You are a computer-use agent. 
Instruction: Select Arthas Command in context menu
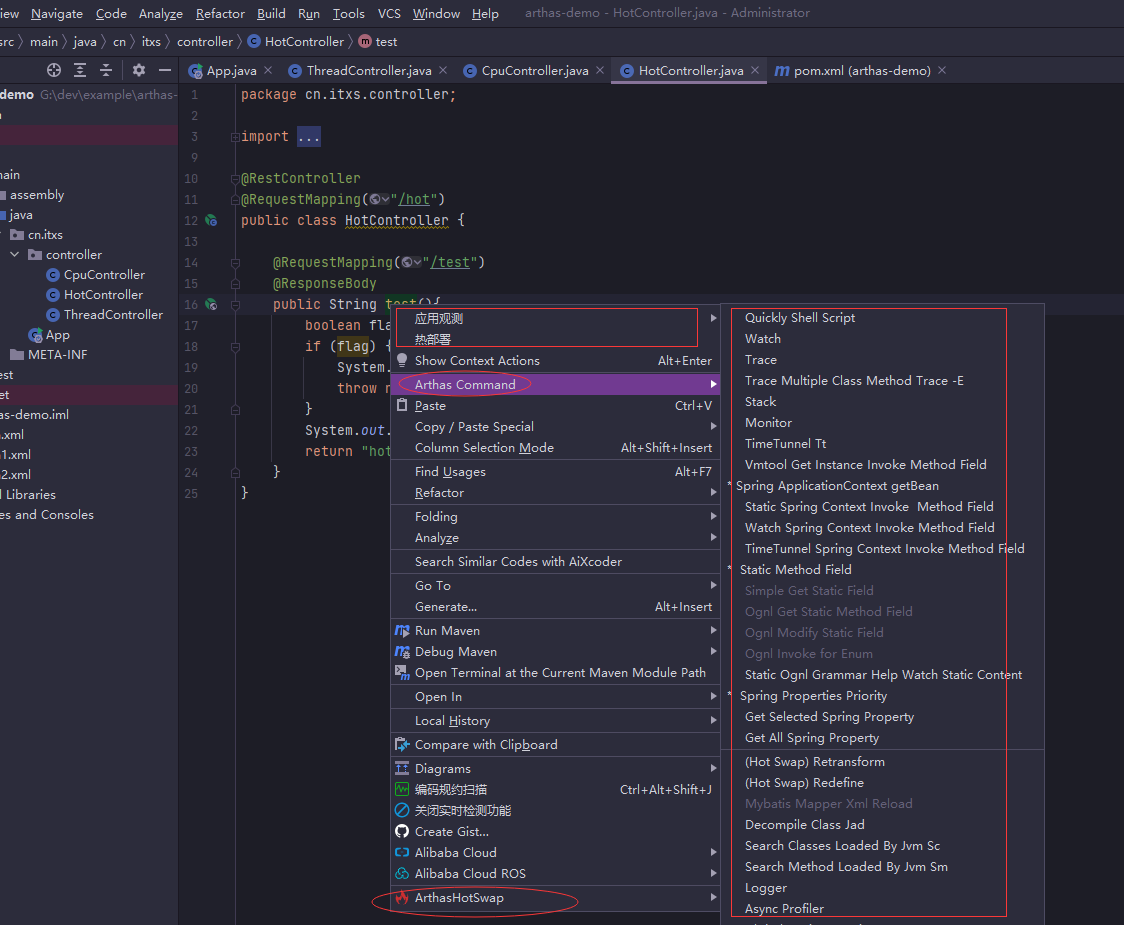click(554, 384)
